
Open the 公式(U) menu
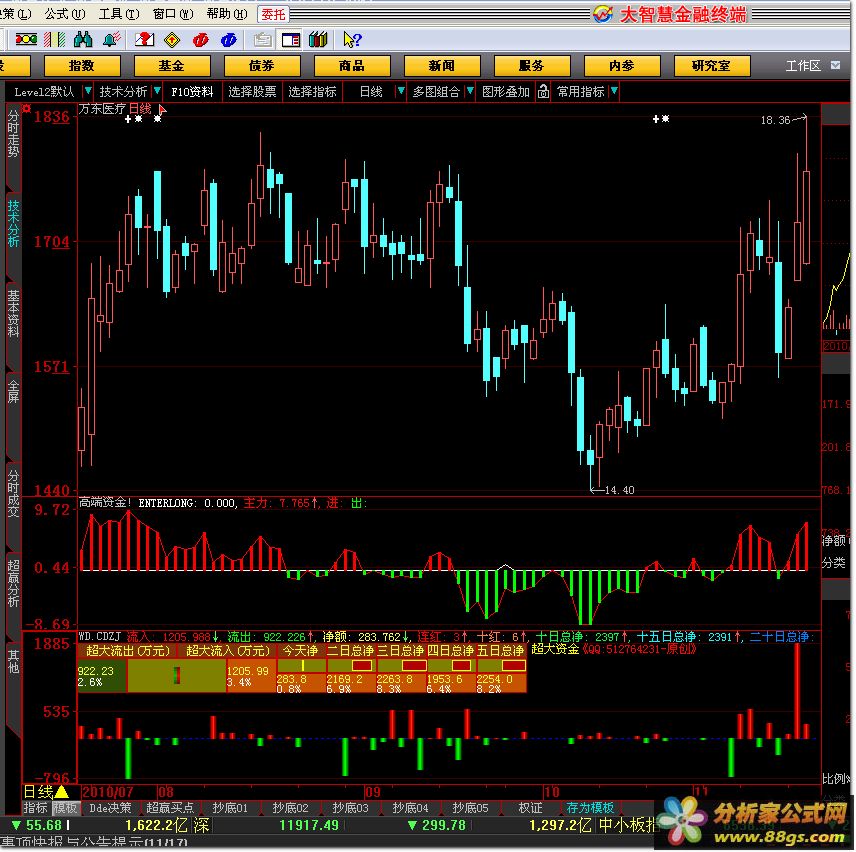click(x=65, y=14)
